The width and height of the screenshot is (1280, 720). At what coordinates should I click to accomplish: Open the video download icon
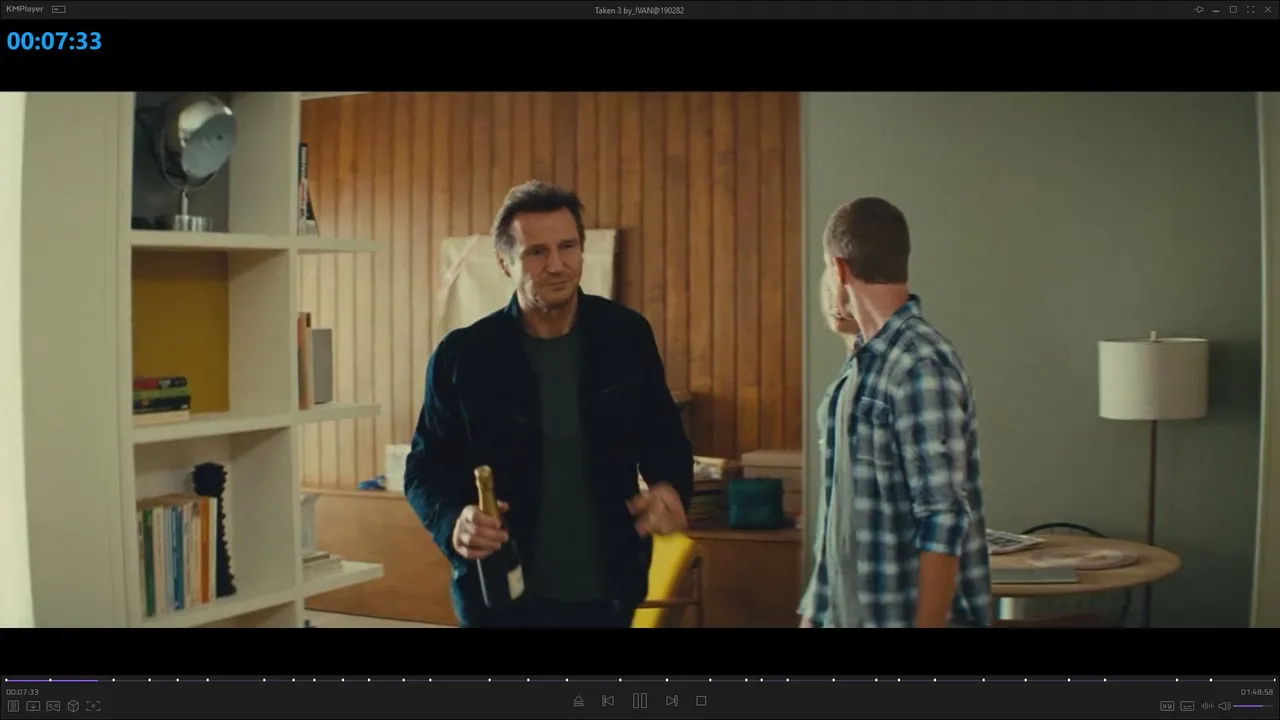(x=33, y=706)
